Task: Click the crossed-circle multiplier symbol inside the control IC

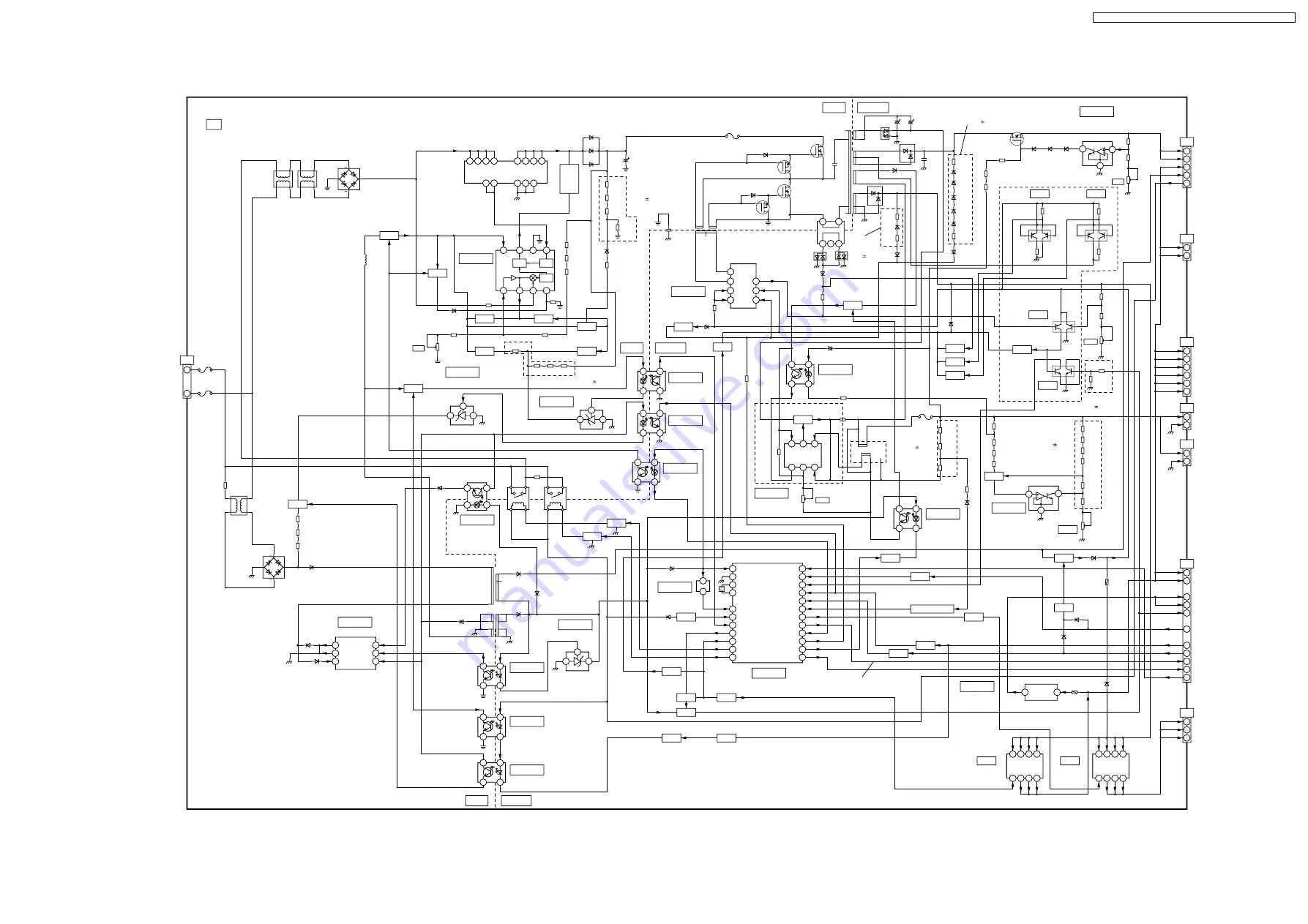Action: tap(533, 278)
